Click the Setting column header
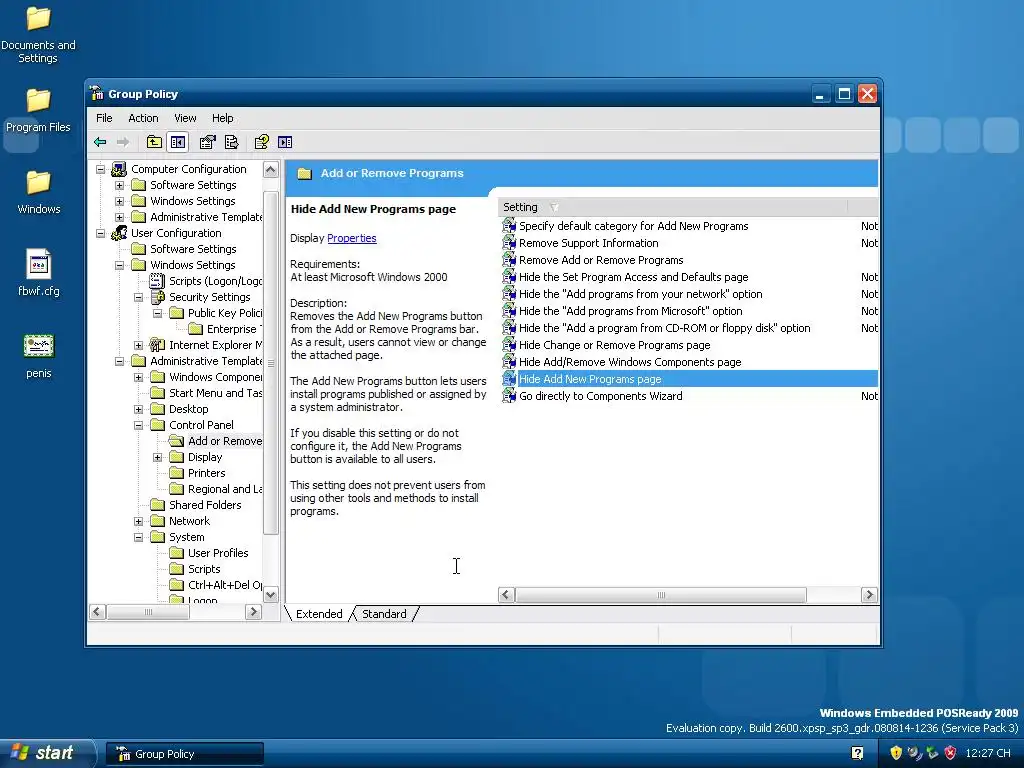1024x768 pixels. coord(672,207)
